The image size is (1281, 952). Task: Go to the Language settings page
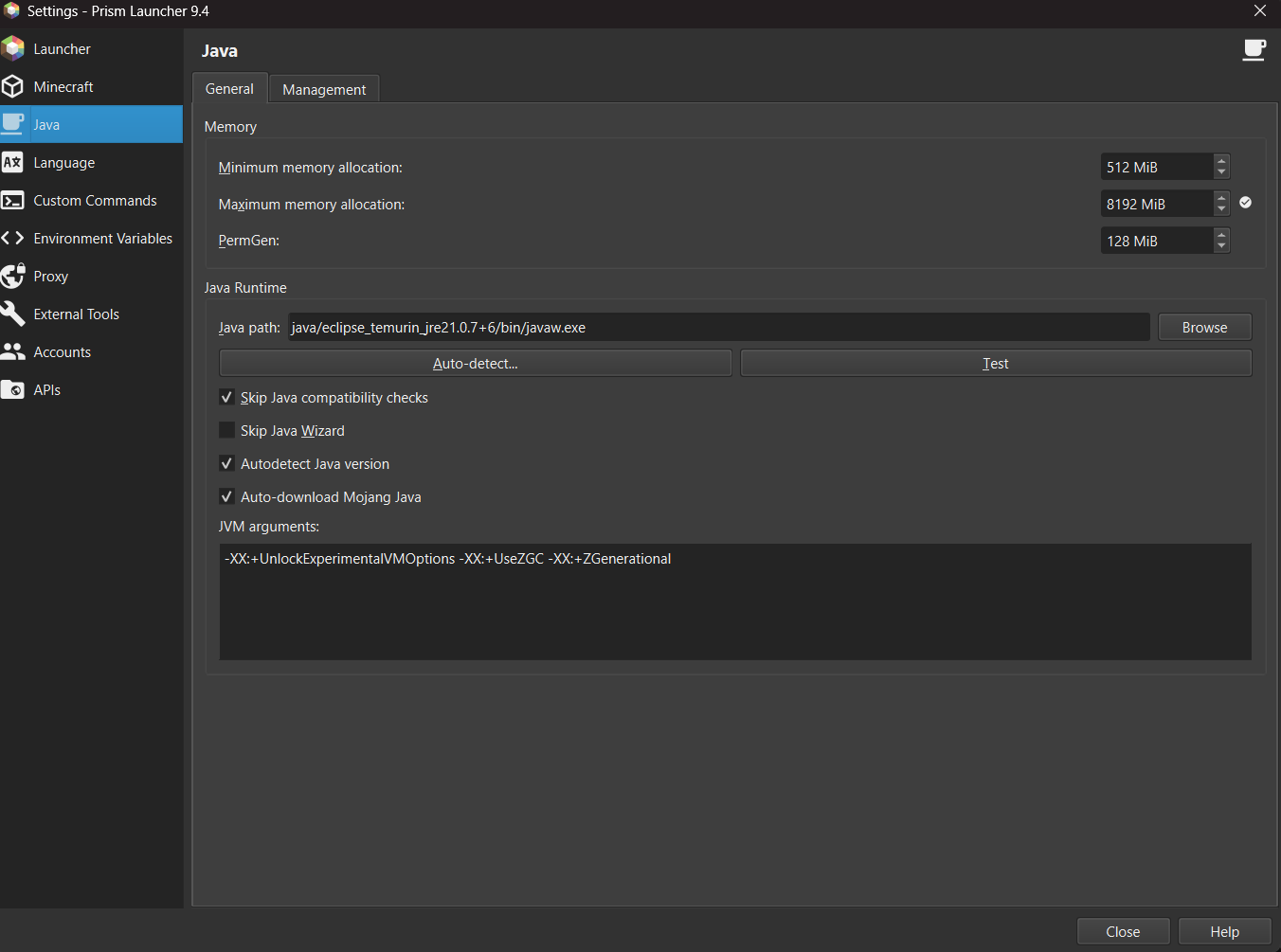pos(91,162)
